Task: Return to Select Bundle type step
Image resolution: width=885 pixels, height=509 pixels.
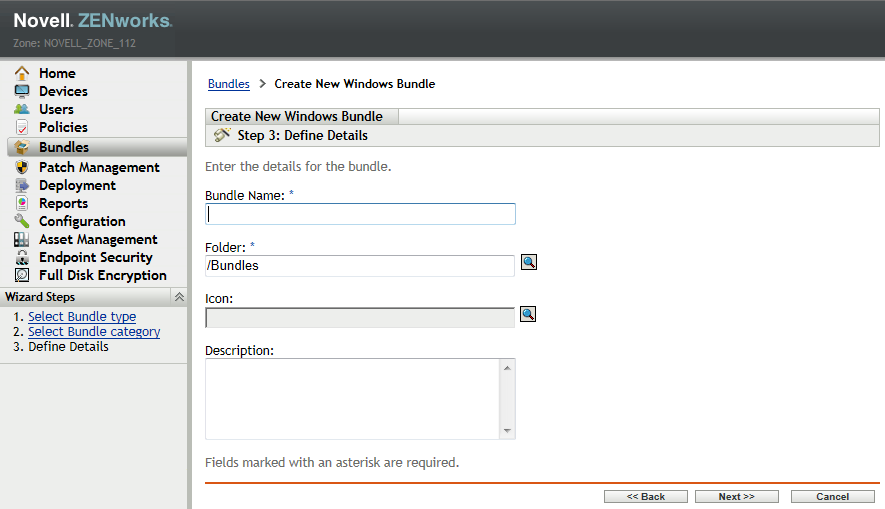Action: pyautogui.click(x=82, y=317)
